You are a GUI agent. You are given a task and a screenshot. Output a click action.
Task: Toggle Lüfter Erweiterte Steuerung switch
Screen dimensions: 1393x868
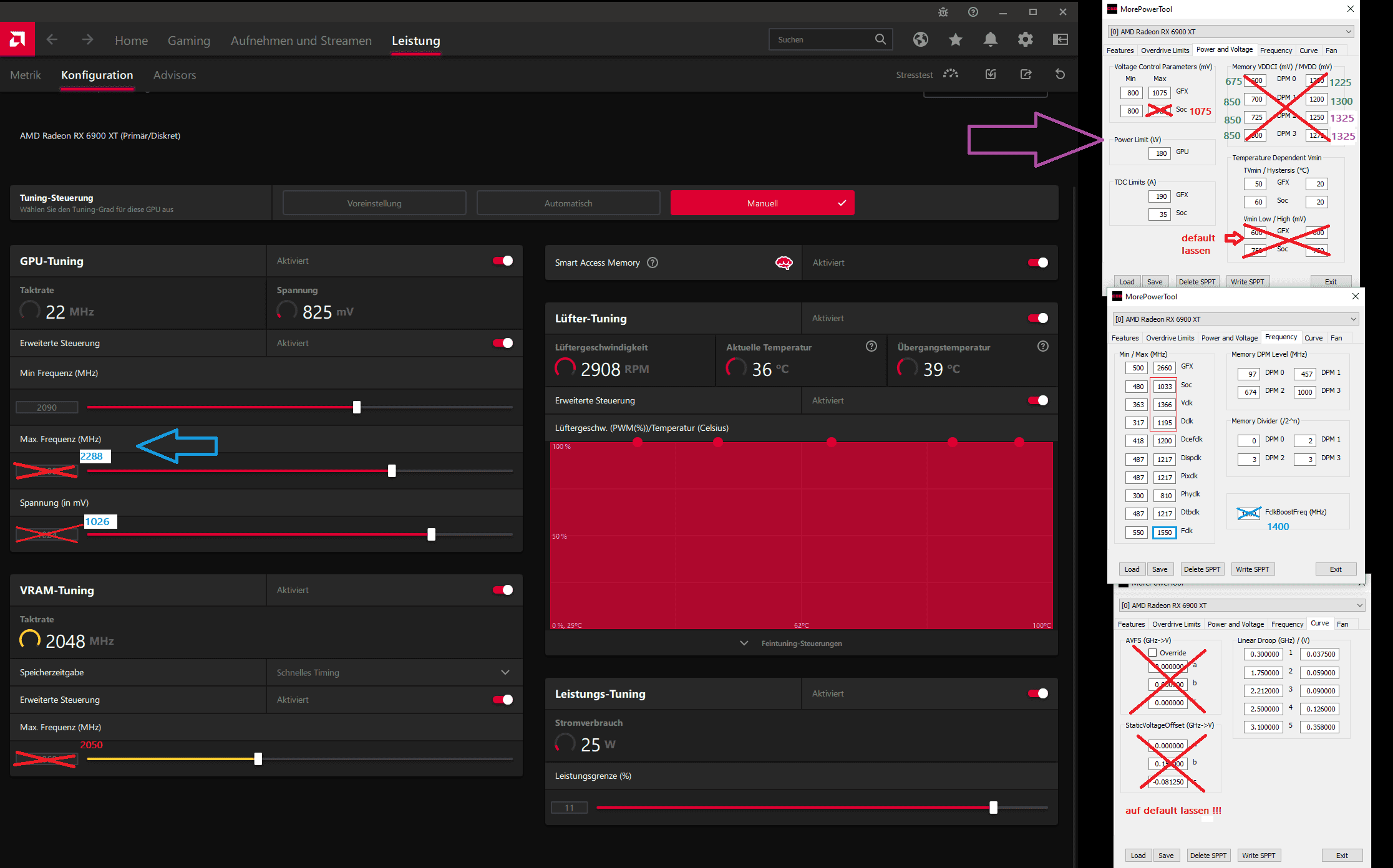[x=1038, y=400]
